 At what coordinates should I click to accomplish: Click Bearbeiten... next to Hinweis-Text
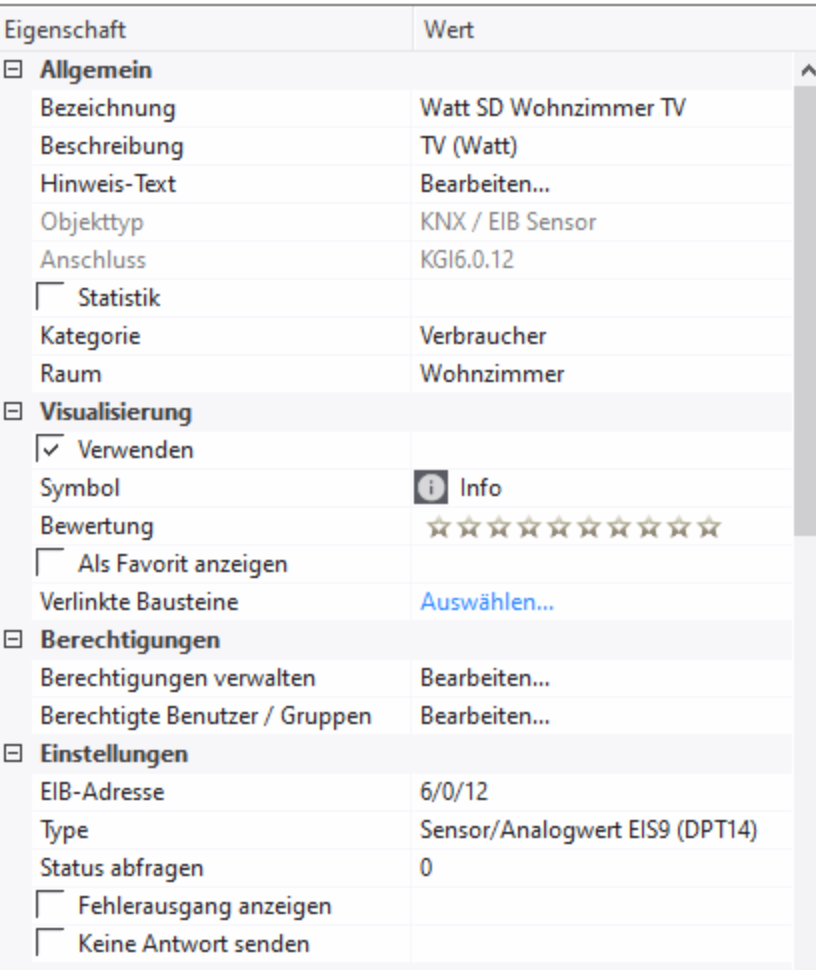(x=485, y=184)
